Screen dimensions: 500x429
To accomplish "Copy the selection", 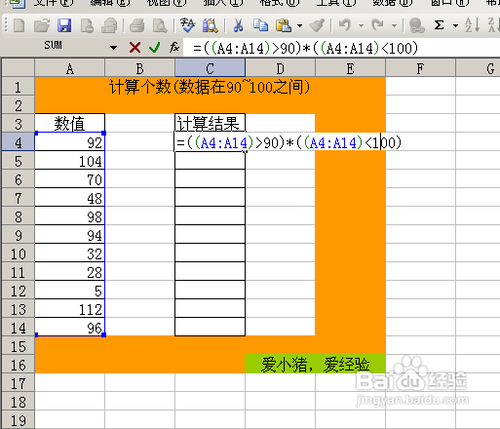I will click(x=260, y=26).
